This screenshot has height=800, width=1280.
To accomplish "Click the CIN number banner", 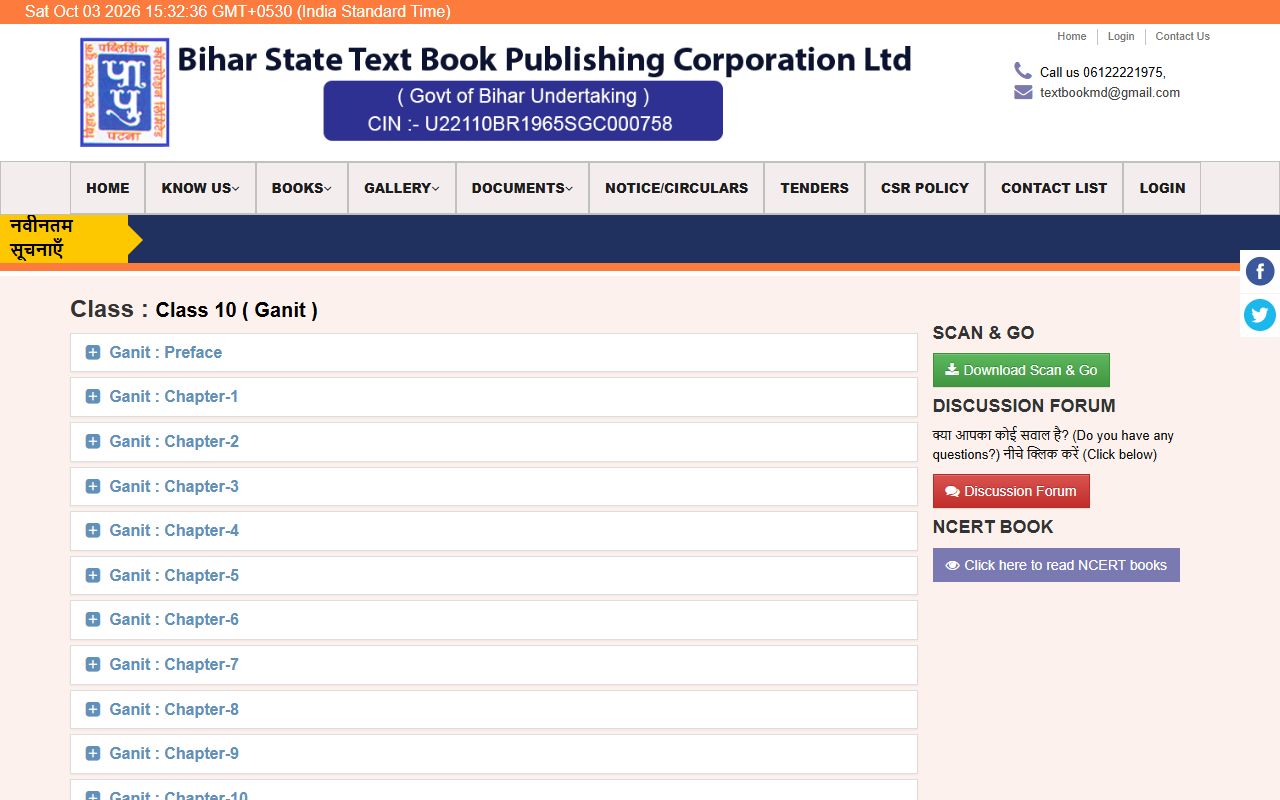I will coord(523,111).
